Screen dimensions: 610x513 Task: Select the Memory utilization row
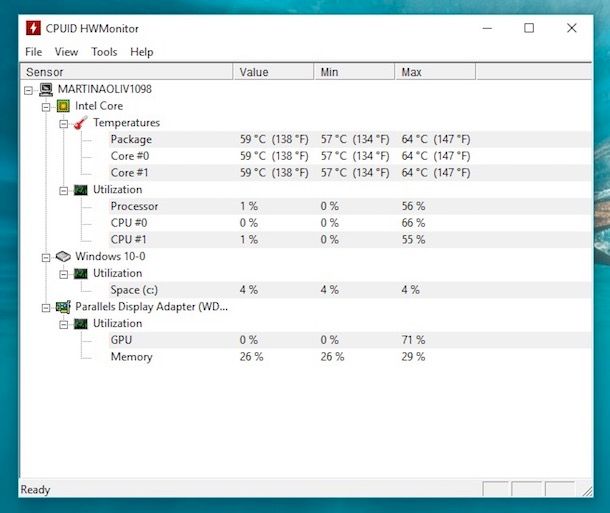point(350,357)
